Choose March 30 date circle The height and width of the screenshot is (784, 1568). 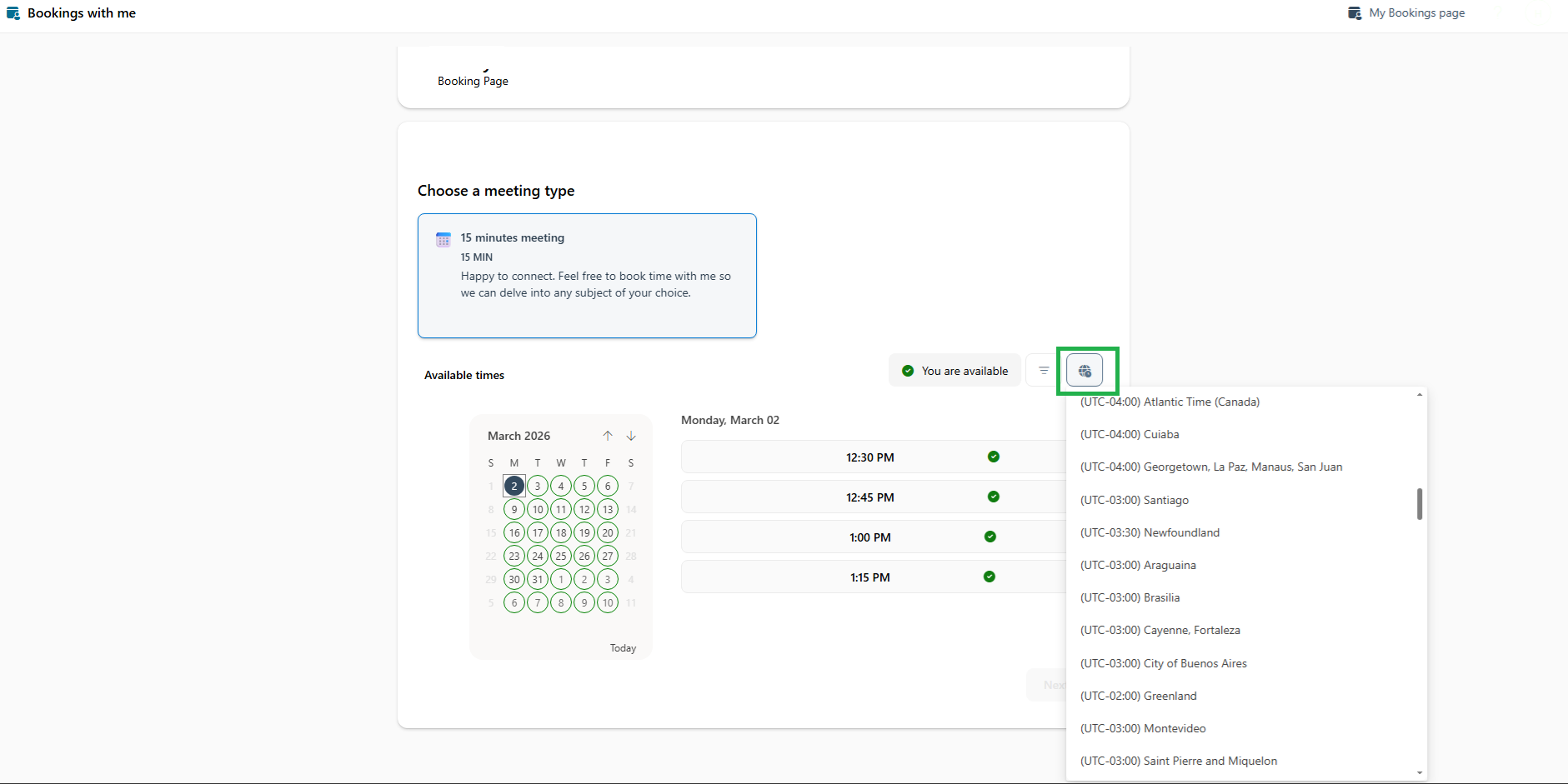click(x=514, y=579)
